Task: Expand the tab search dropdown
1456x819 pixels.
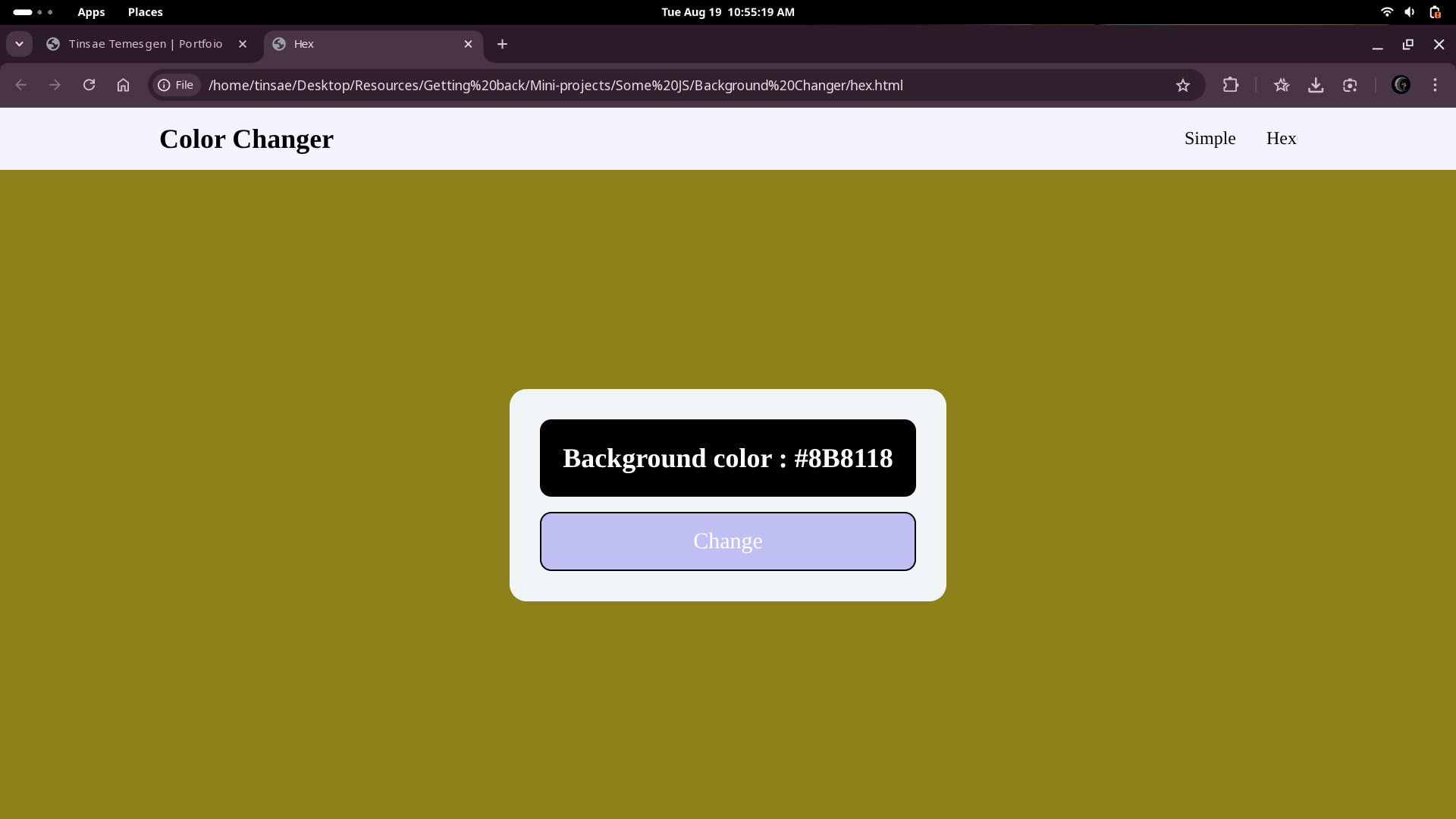Action: [19, 44]
